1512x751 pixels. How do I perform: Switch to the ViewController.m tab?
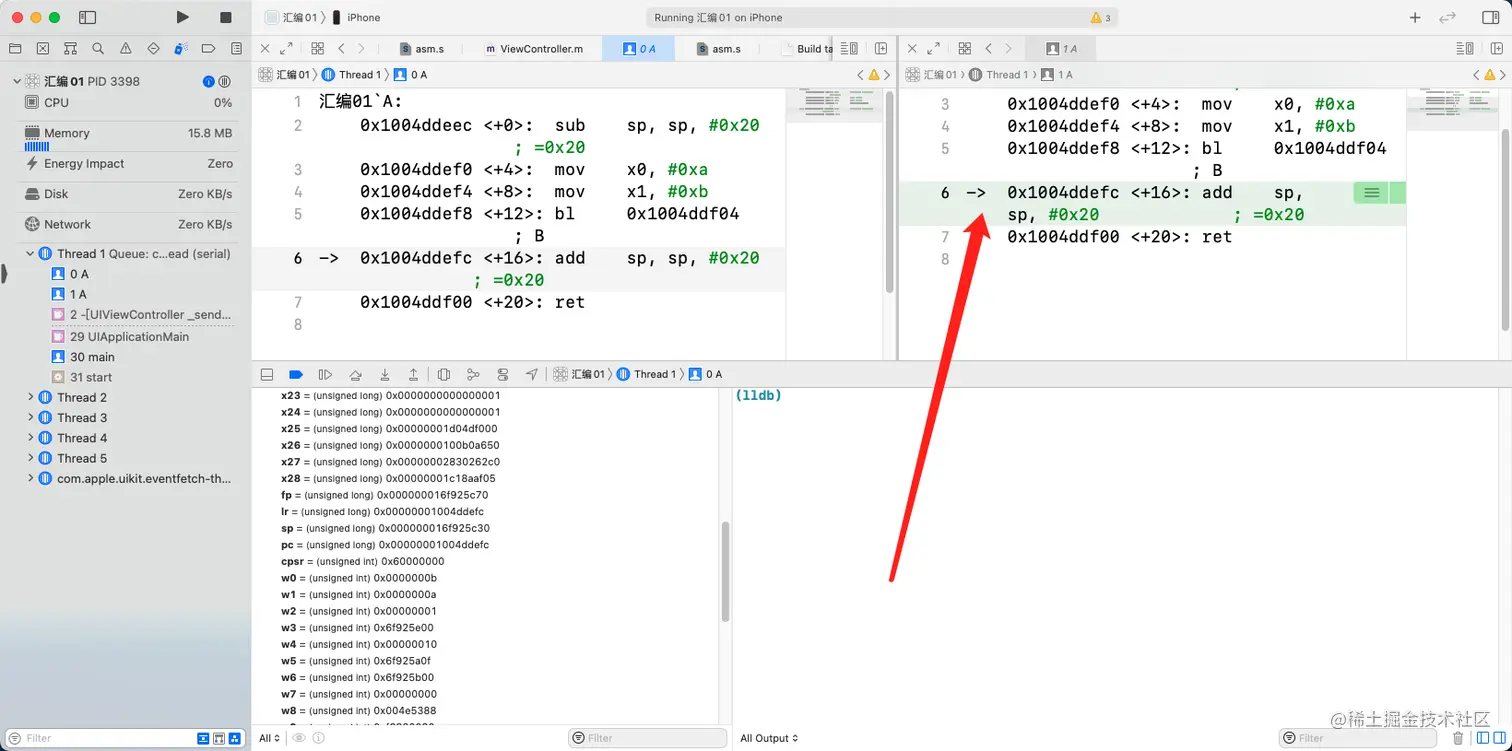pos(534,48)
